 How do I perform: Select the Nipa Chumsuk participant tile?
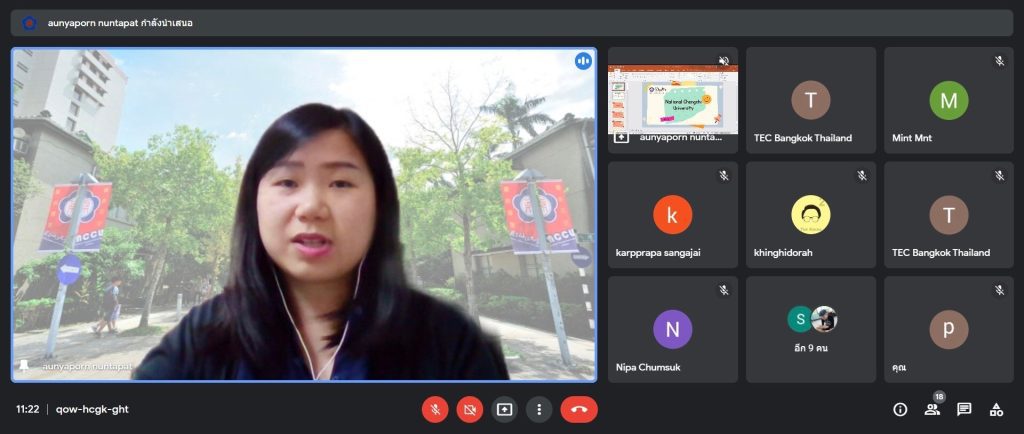click(672, 329)
